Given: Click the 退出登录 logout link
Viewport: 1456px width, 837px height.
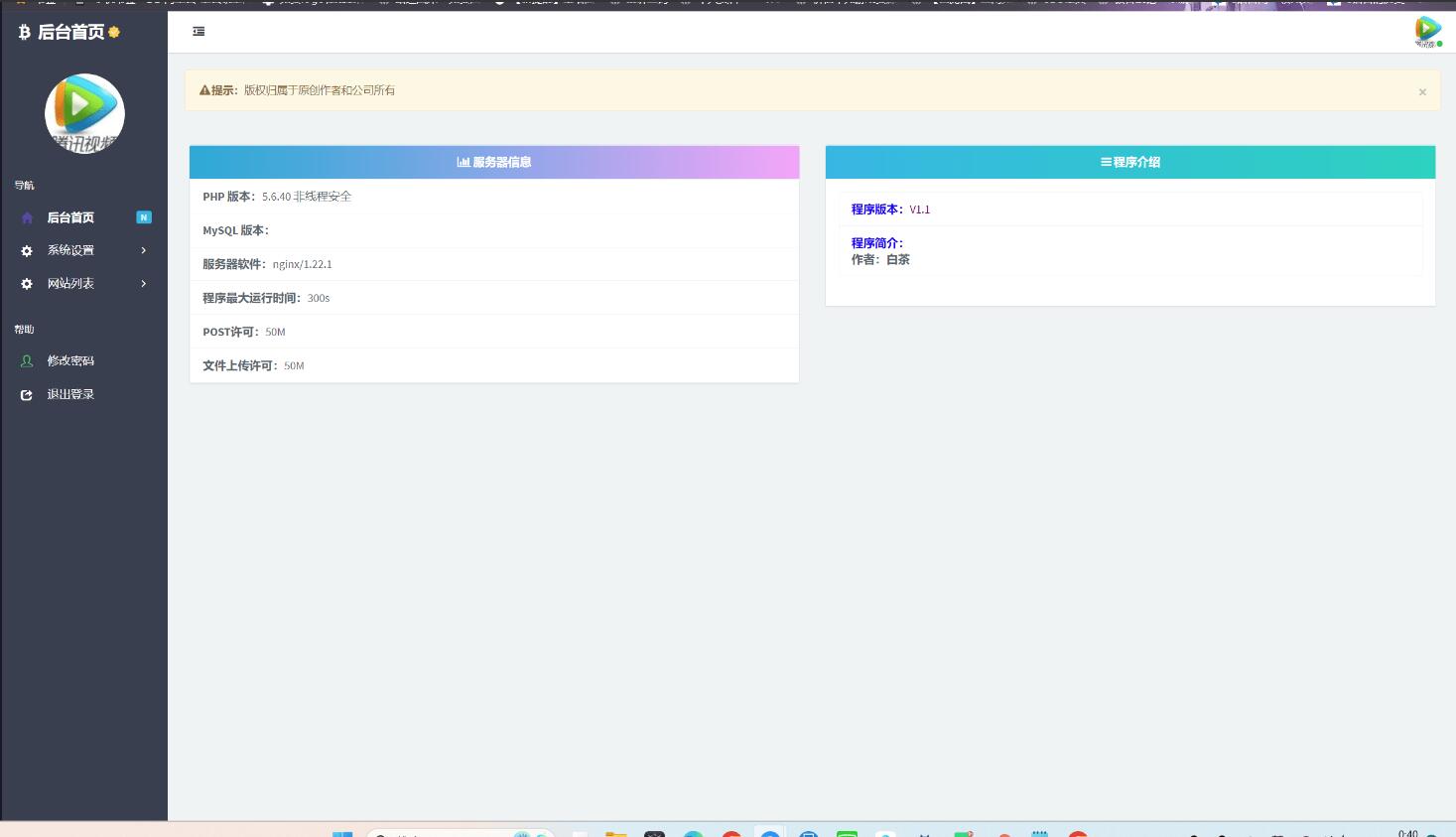Looking at the screenshot, I should (70, 394).
